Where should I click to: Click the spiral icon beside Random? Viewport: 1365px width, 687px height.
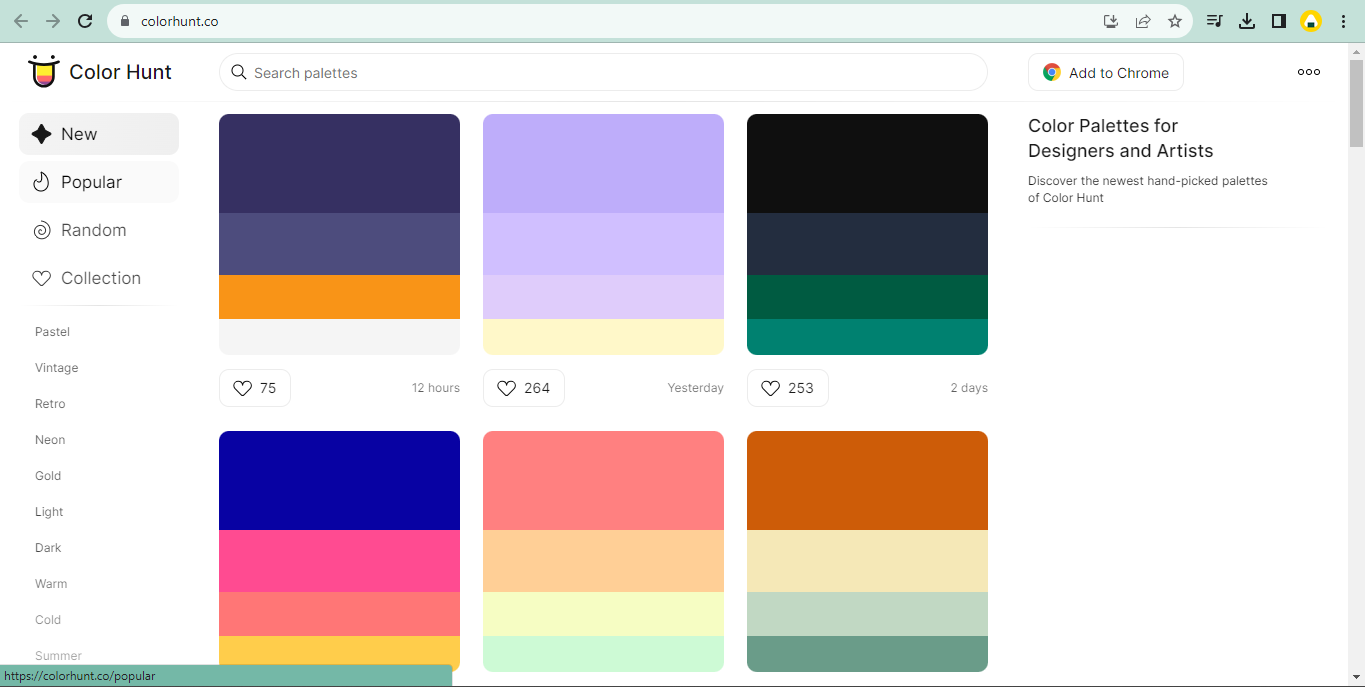41,230
